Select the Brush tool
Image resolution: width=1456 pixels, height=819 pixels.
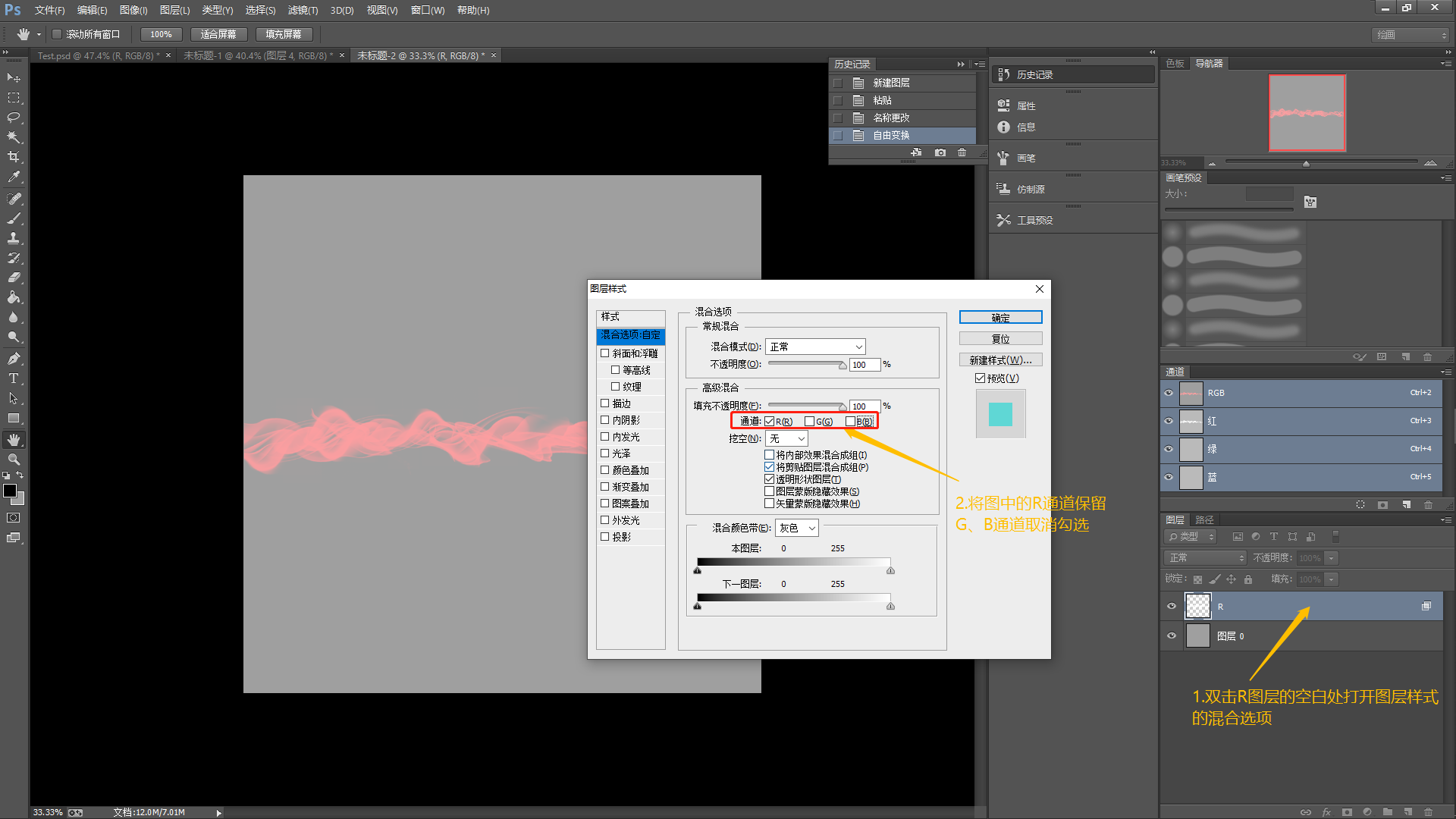click(x=14, y=218)
